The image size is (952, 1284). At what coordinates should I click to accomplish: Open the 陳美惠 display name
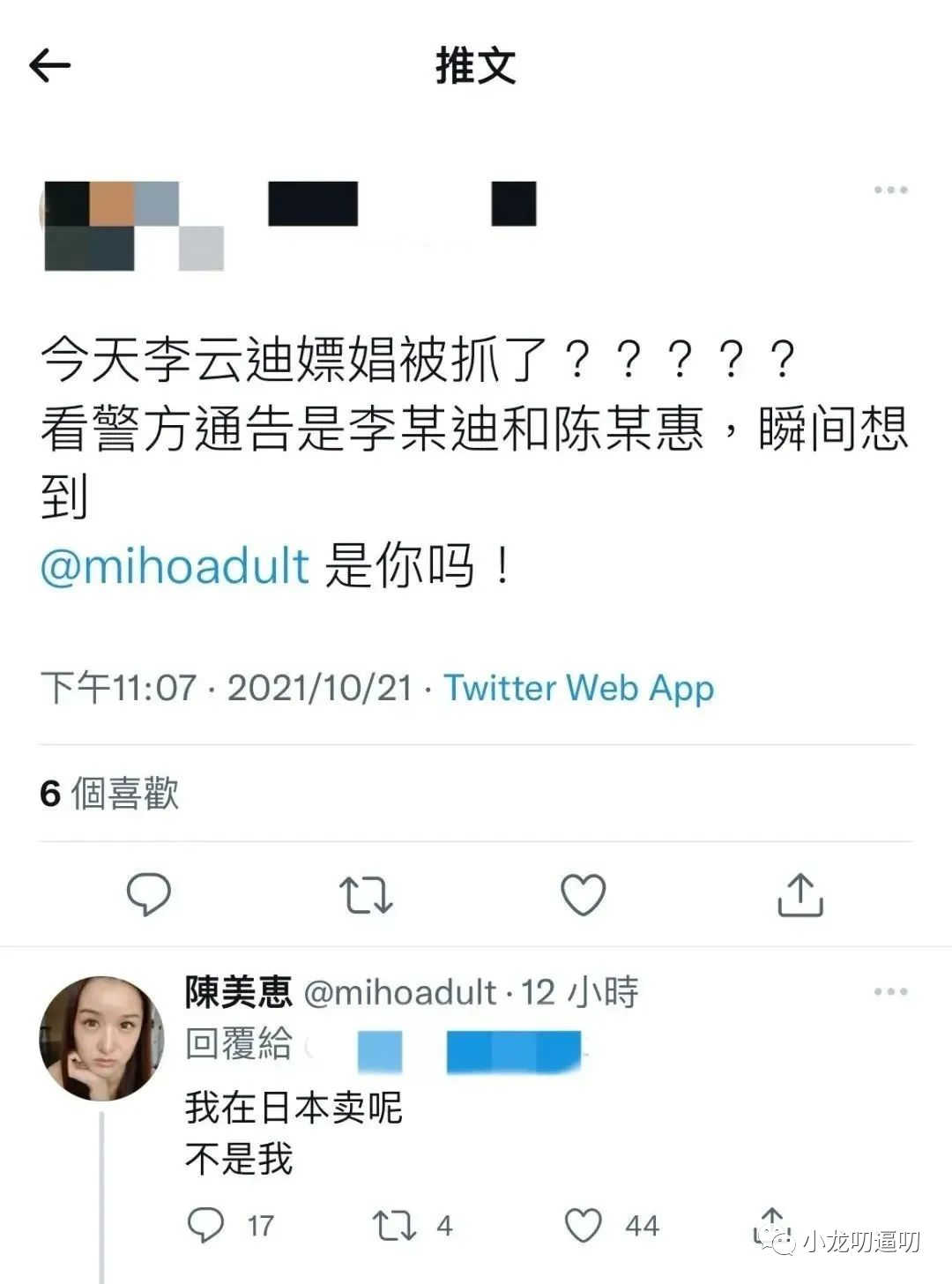click(238, 992)
